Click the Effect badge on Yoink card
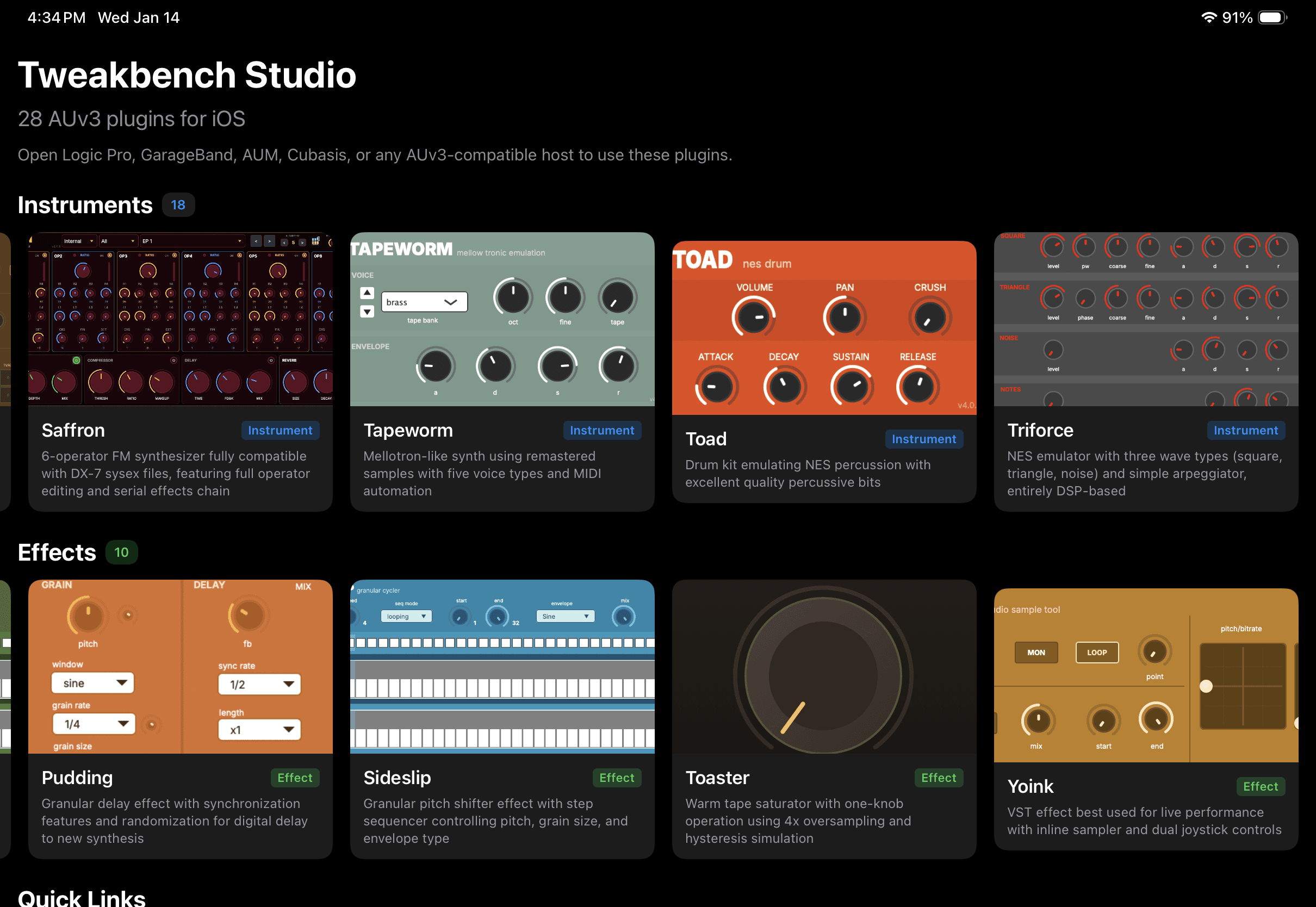 tap(1261, 786)
